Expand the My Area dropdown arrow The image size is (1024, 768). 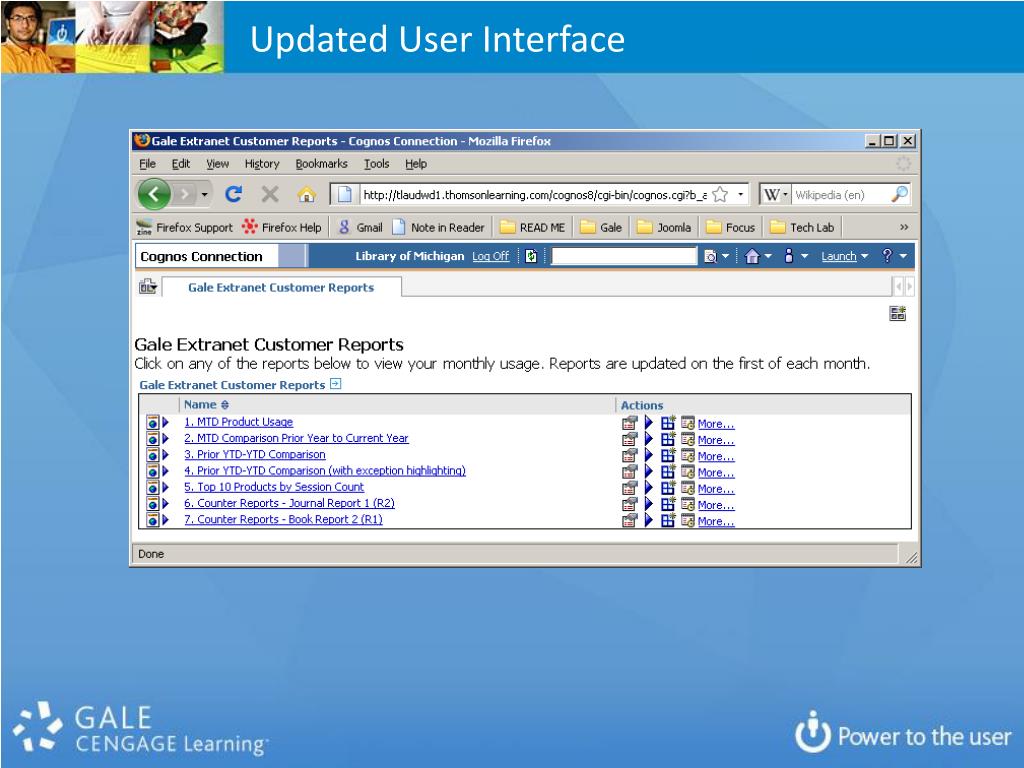[805, 256]
